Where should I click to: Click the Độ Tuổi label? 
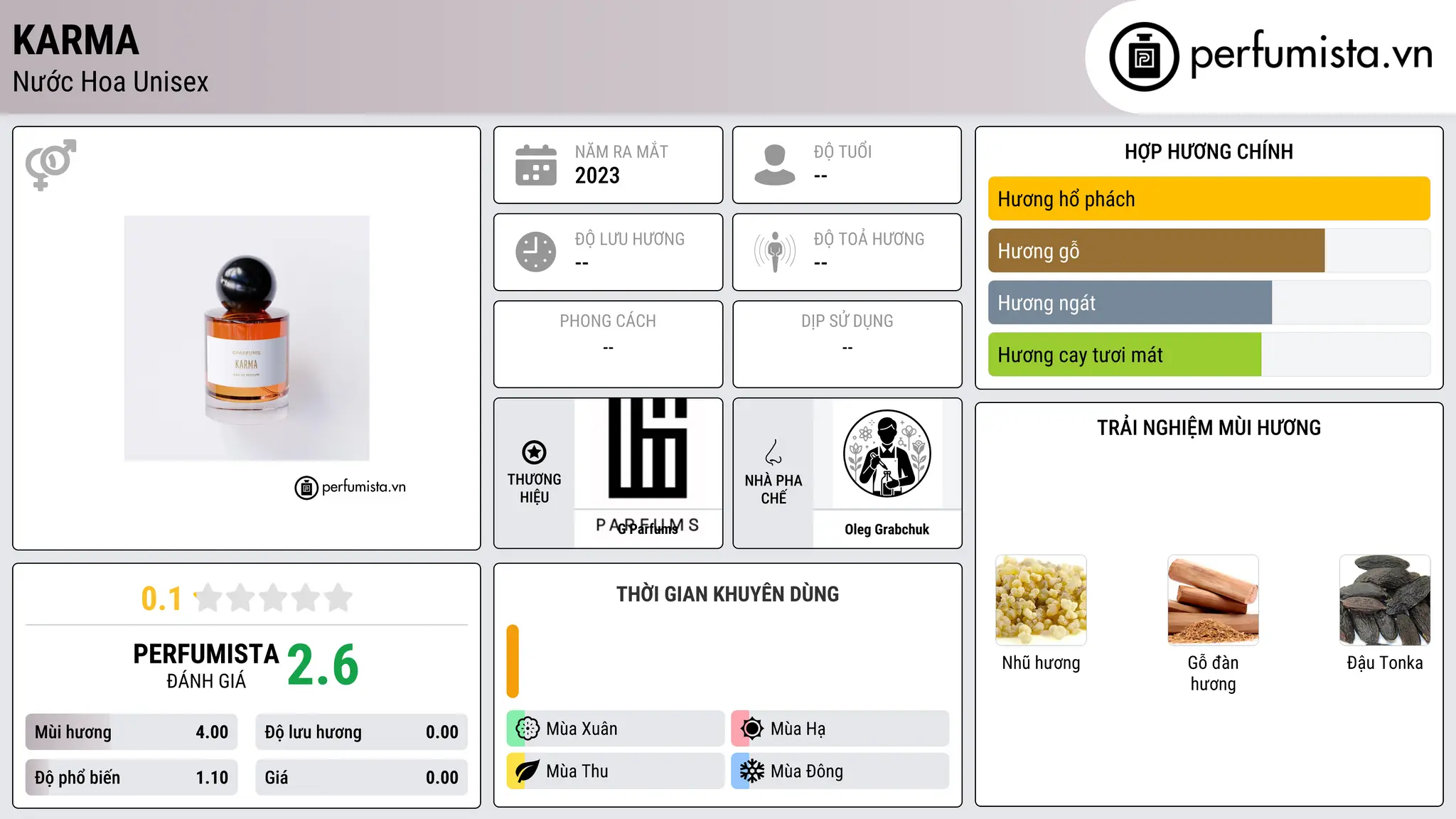click(x=842, y=151)
